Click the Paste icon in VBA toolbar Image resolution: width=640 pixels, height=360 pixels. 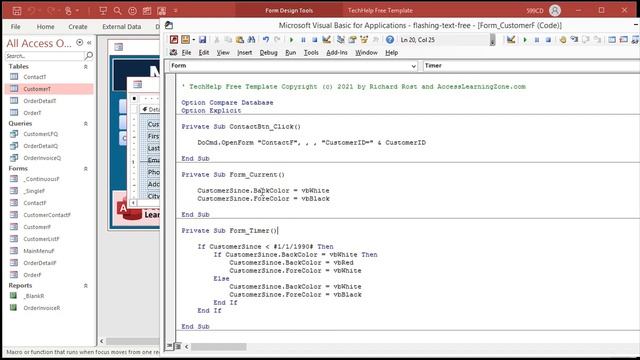240,40
